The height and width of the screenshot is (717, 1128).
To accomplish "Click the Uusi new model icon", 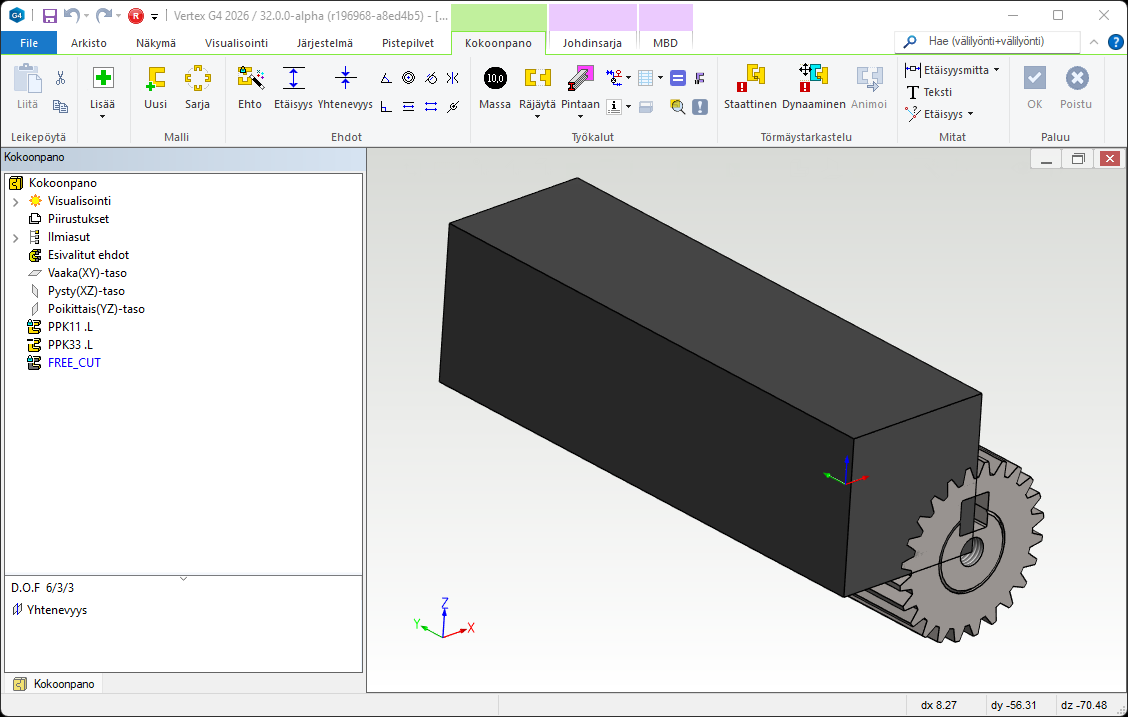I will (x=155, y=87).
